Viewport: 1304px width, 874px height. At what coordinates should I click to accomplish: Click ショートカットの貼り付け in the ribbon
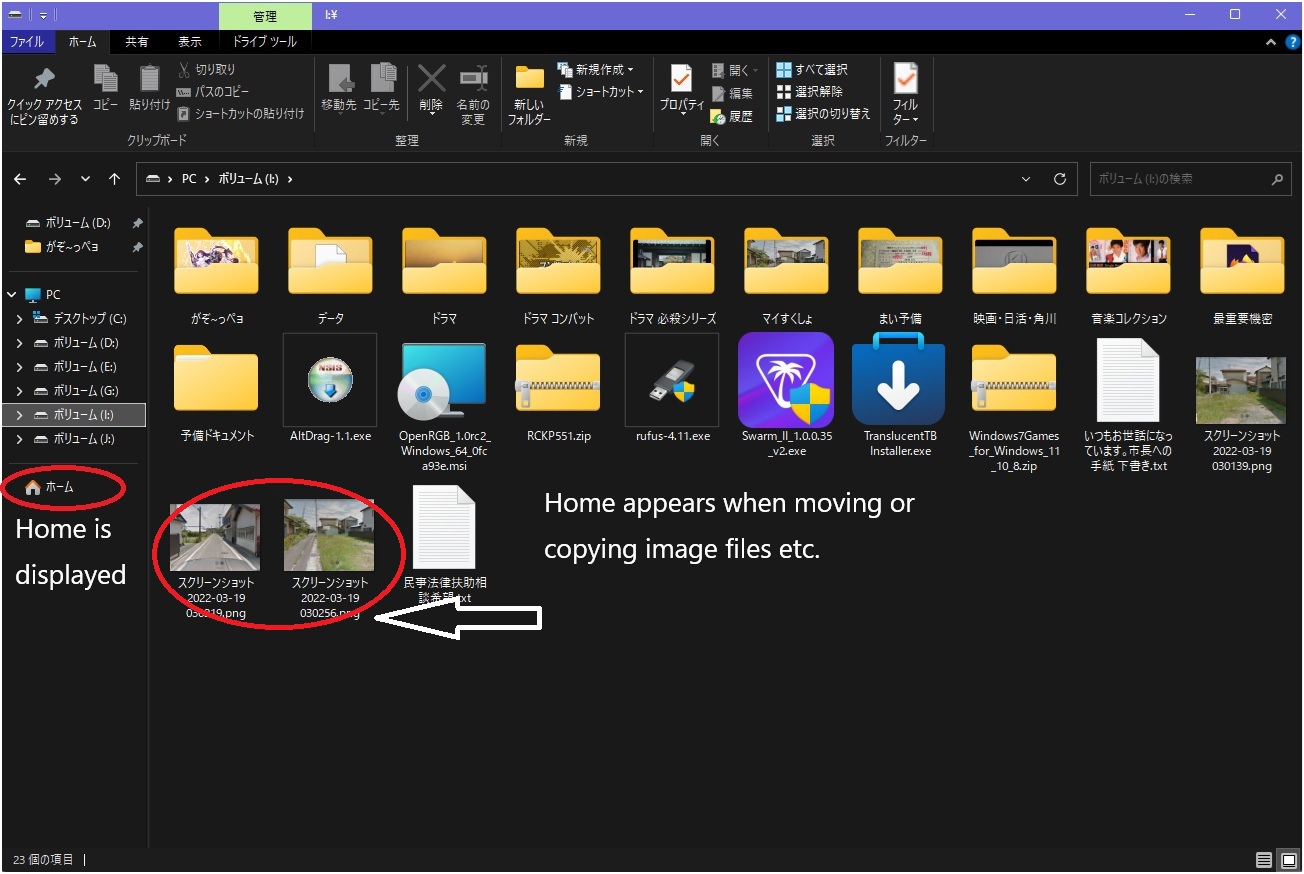240,114
